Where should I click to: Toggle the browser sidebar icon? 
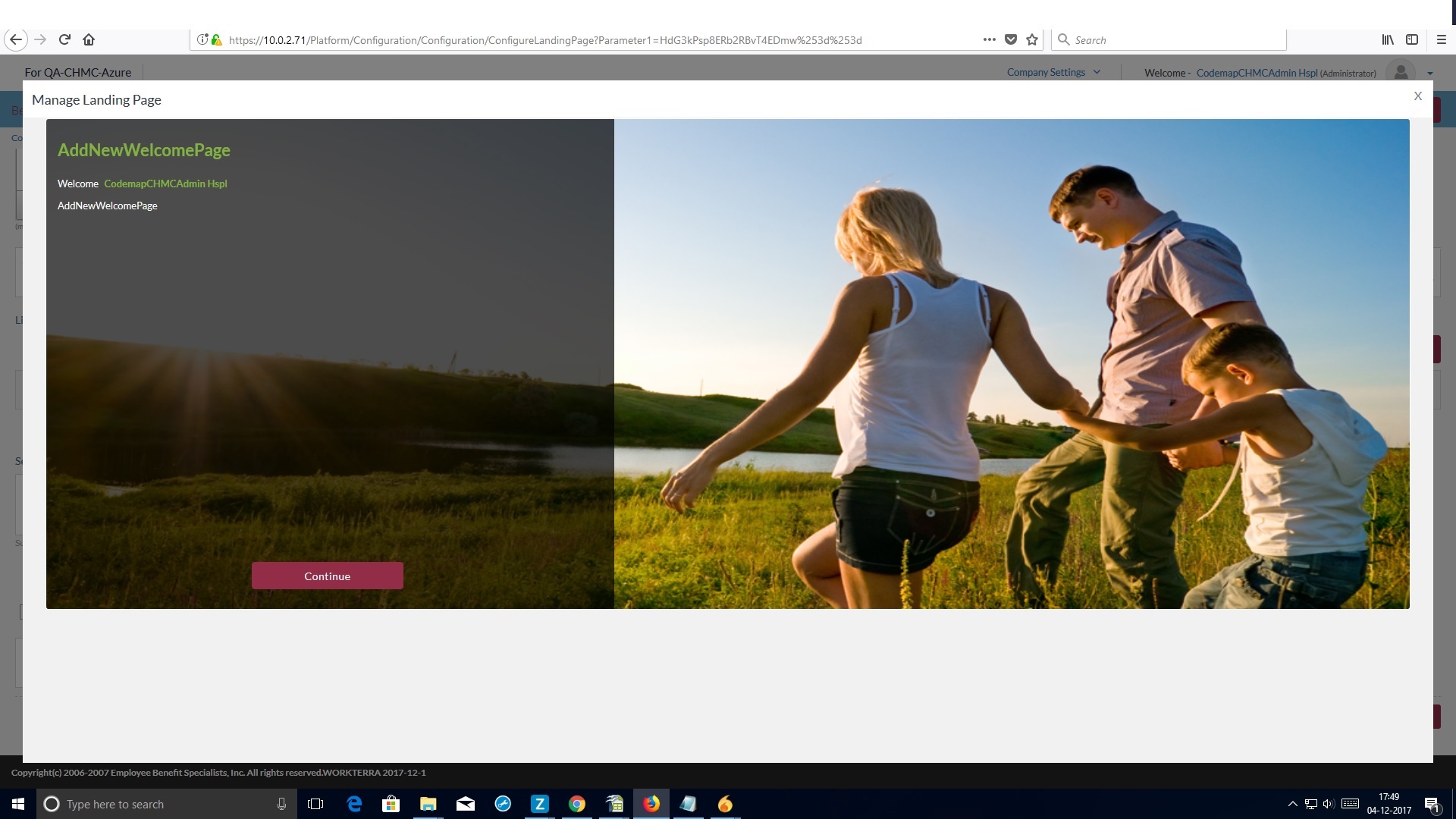coord(1412,39)
